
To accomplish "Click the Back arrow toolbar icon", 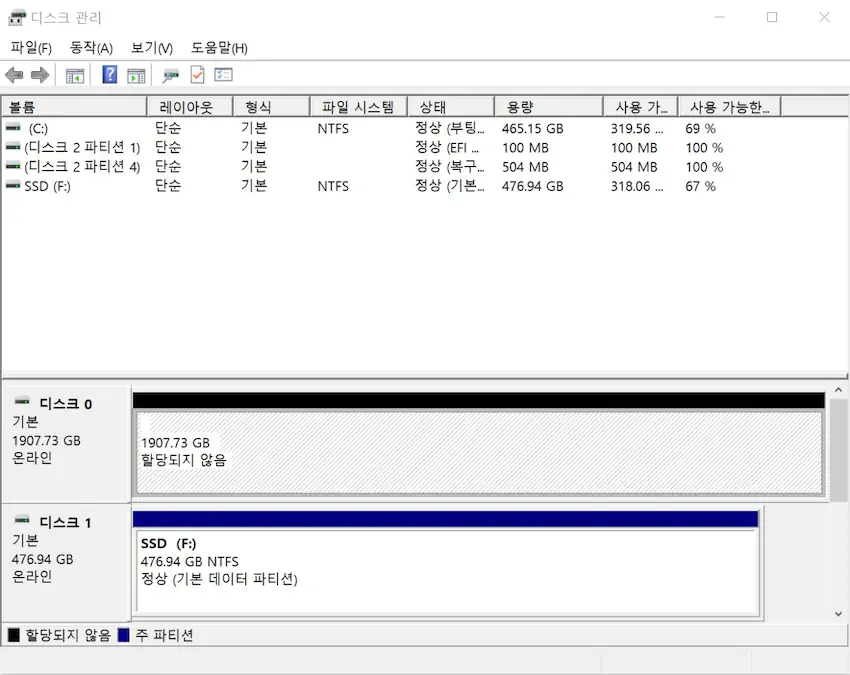I will (x=15, y=75).
